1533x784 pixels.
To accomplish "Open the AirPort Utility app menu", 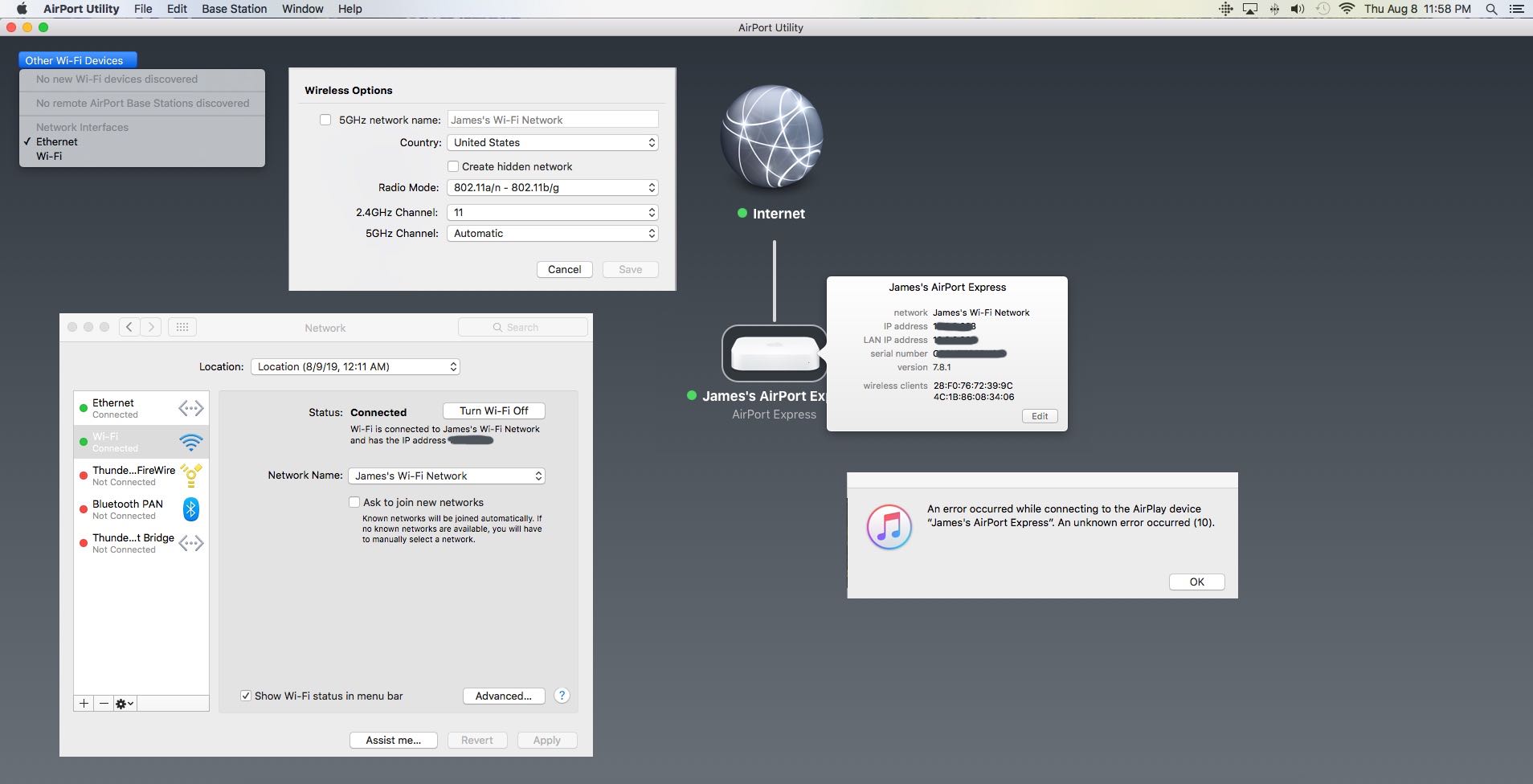I will (x=81, y=9).
